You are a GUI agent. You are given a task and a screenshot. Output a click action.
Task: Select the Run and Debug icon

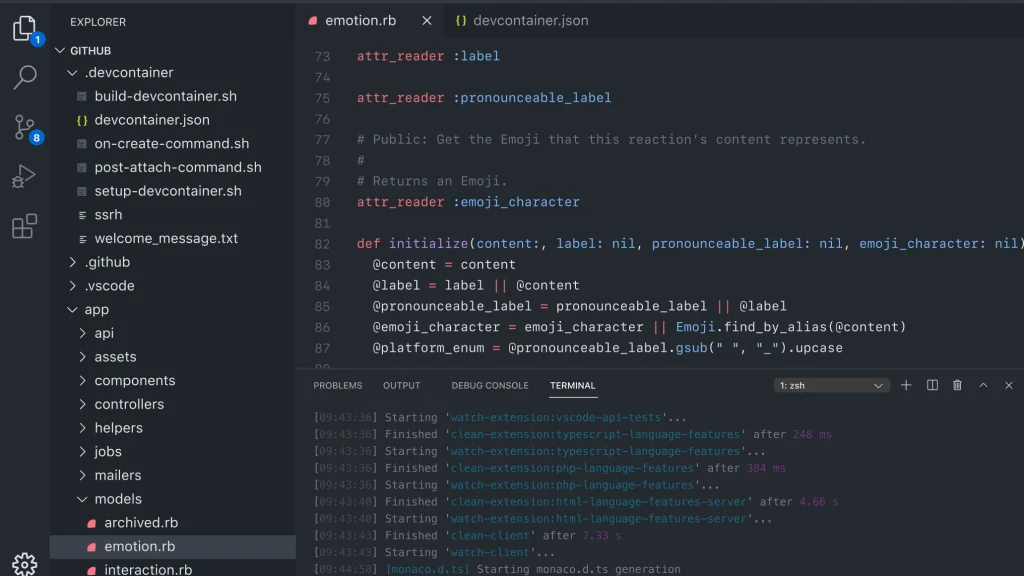24,177
